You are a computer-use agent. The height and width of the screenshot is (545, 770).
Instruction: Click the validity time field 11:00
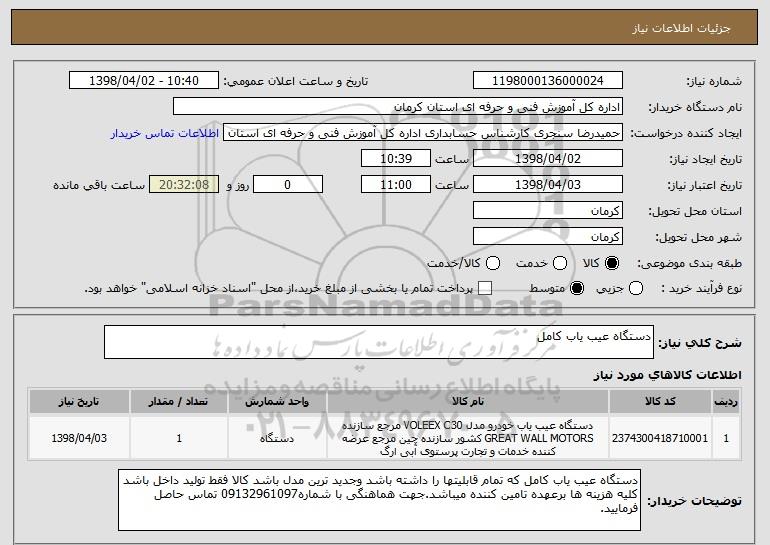pyautogui.click(x=396, y=185)
